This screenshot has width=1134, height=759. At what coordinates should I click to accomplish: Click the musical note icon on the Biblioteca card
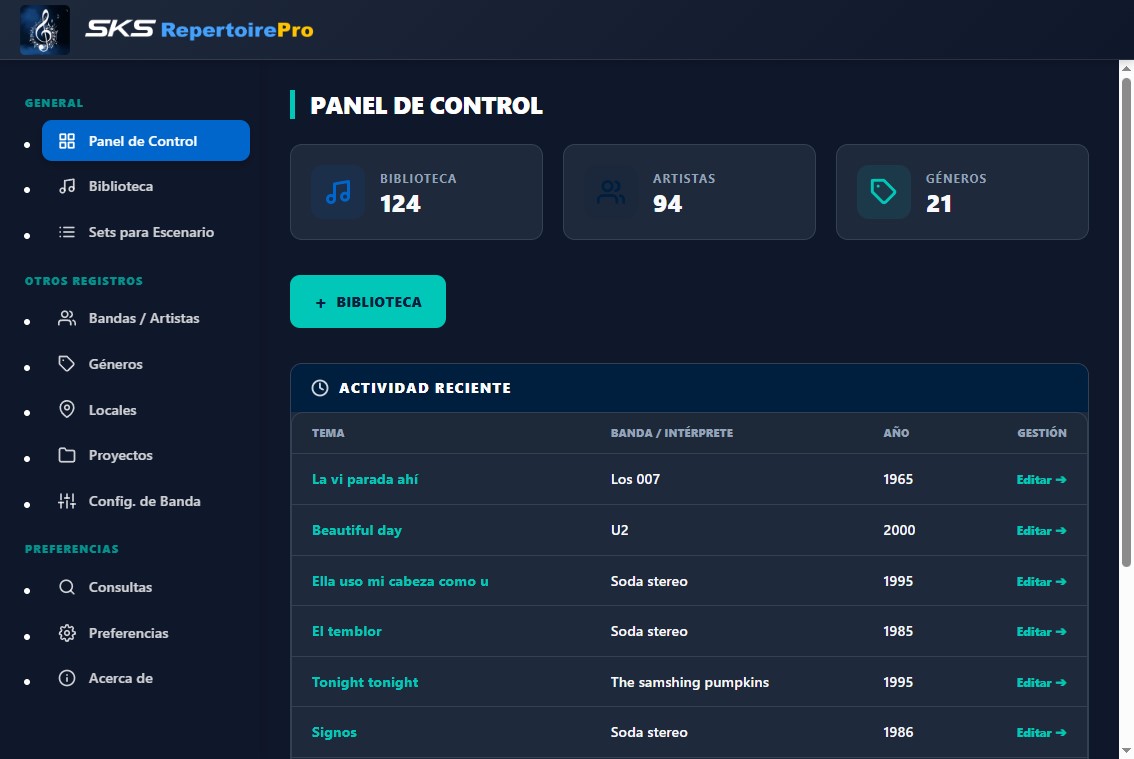click(x=338, y=192)
